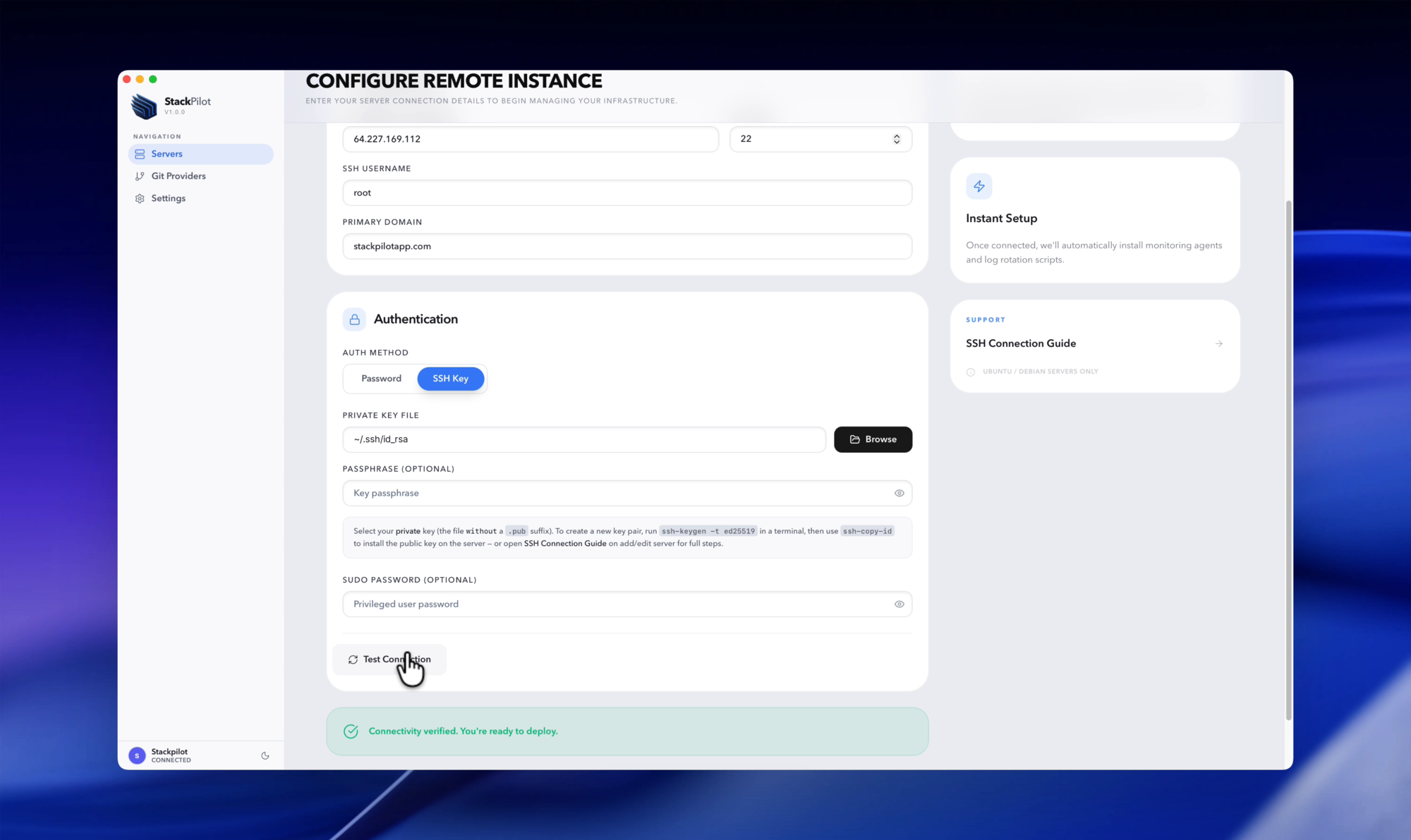Viewport: 1411px width, 840px height.
Task: Toggle dark mode moon icon
Action: coord(265,755)
